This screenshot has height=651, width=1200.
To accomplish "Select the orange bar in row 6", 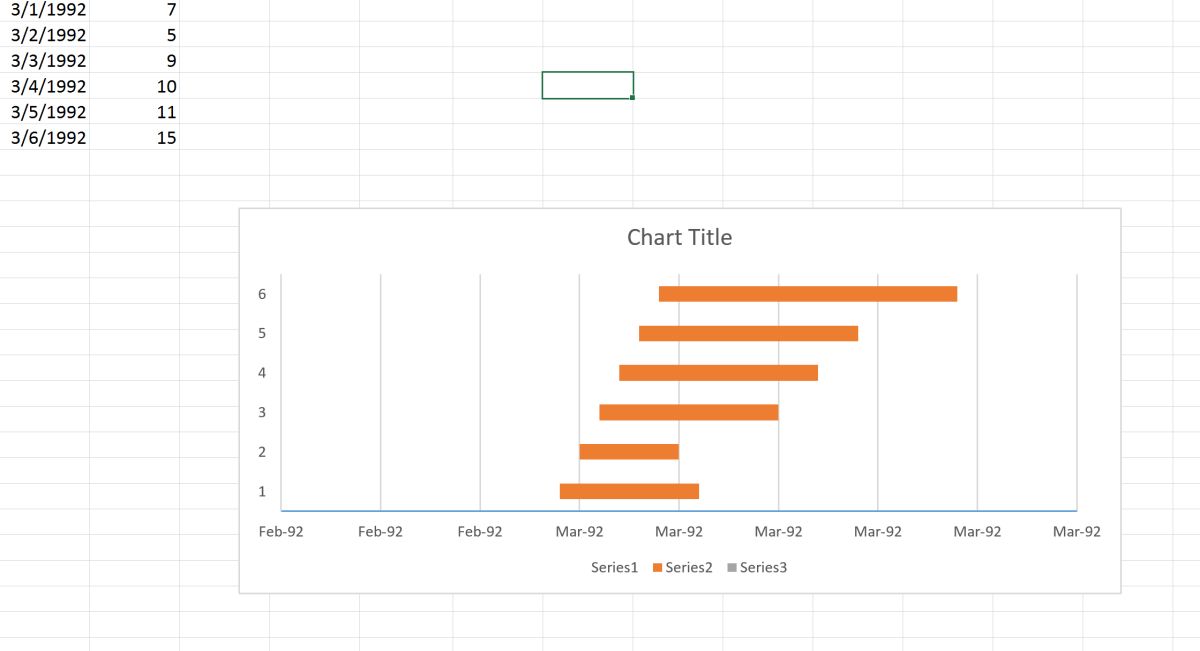I will 808,294.
